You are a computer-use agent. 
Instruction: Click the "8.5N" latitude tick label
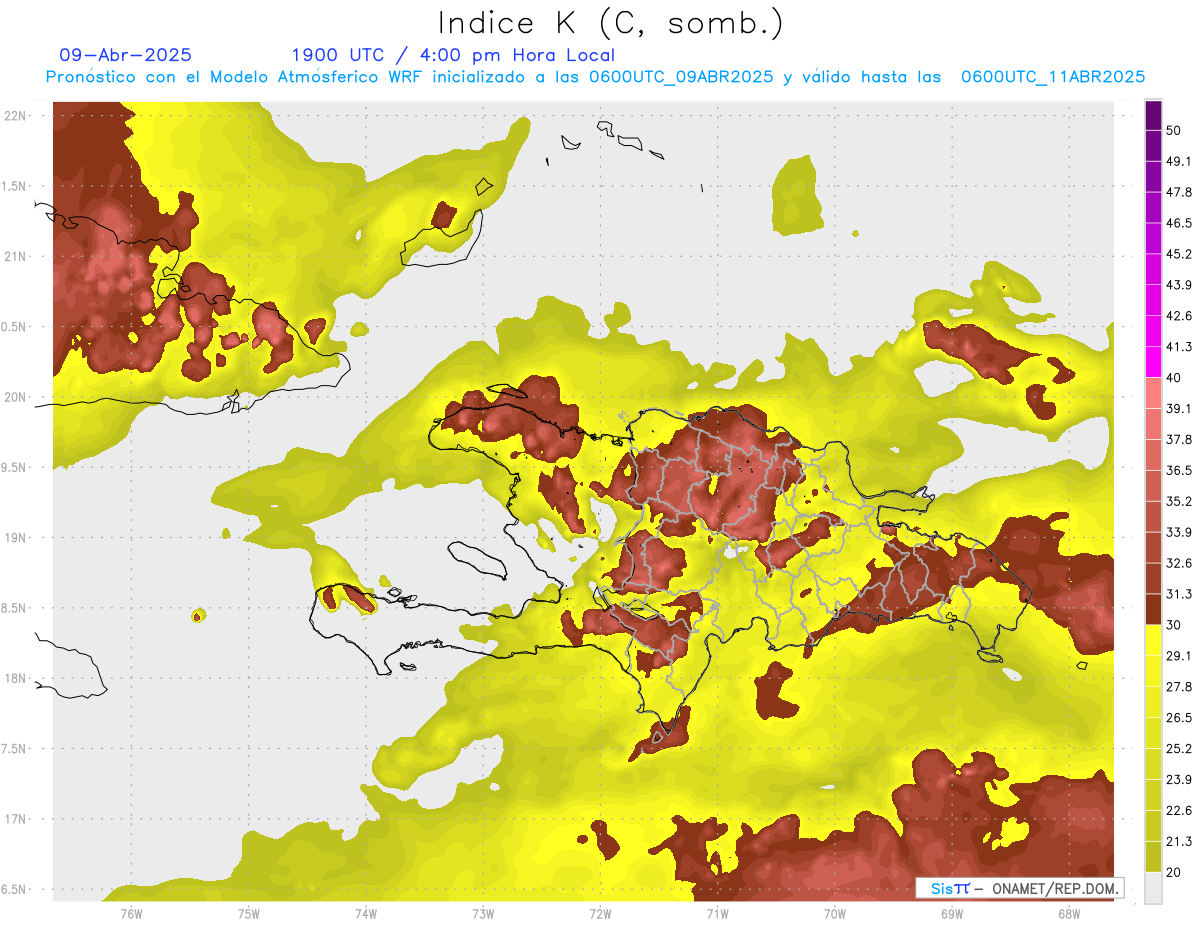(x=13, y=608)
